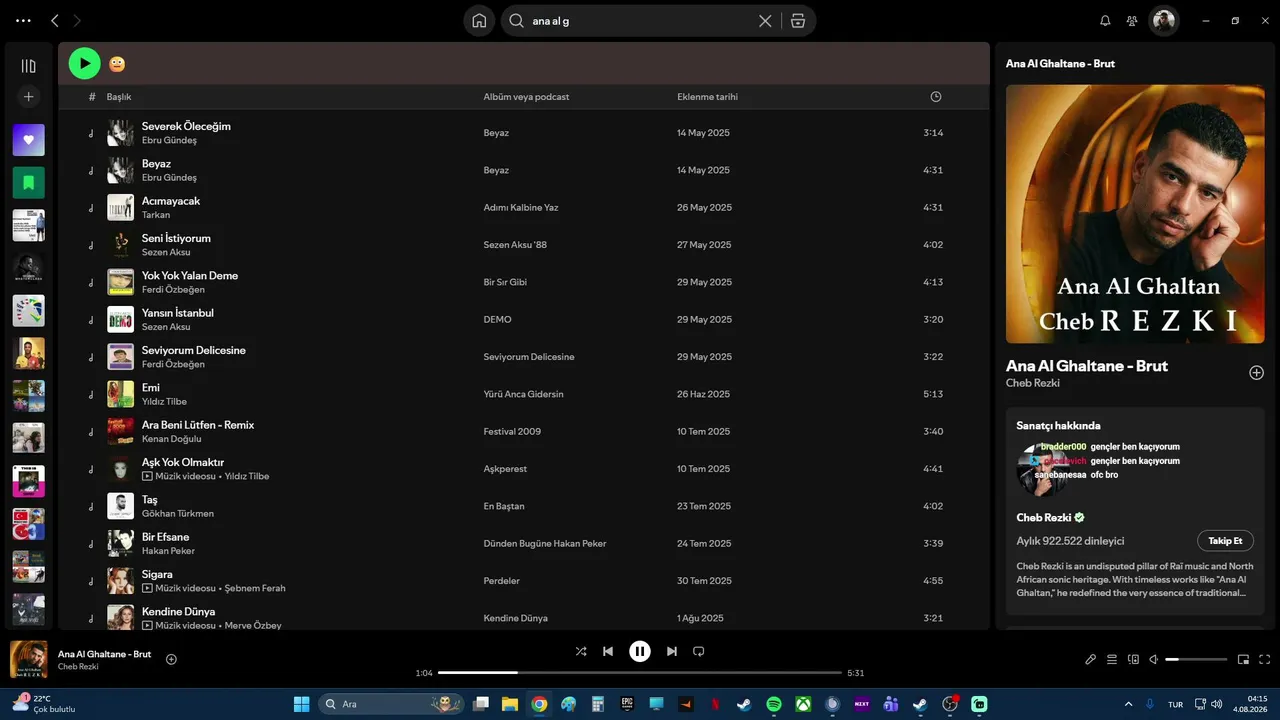
Task: Sort by the duration clock icon
Action: tap(936, 97)
